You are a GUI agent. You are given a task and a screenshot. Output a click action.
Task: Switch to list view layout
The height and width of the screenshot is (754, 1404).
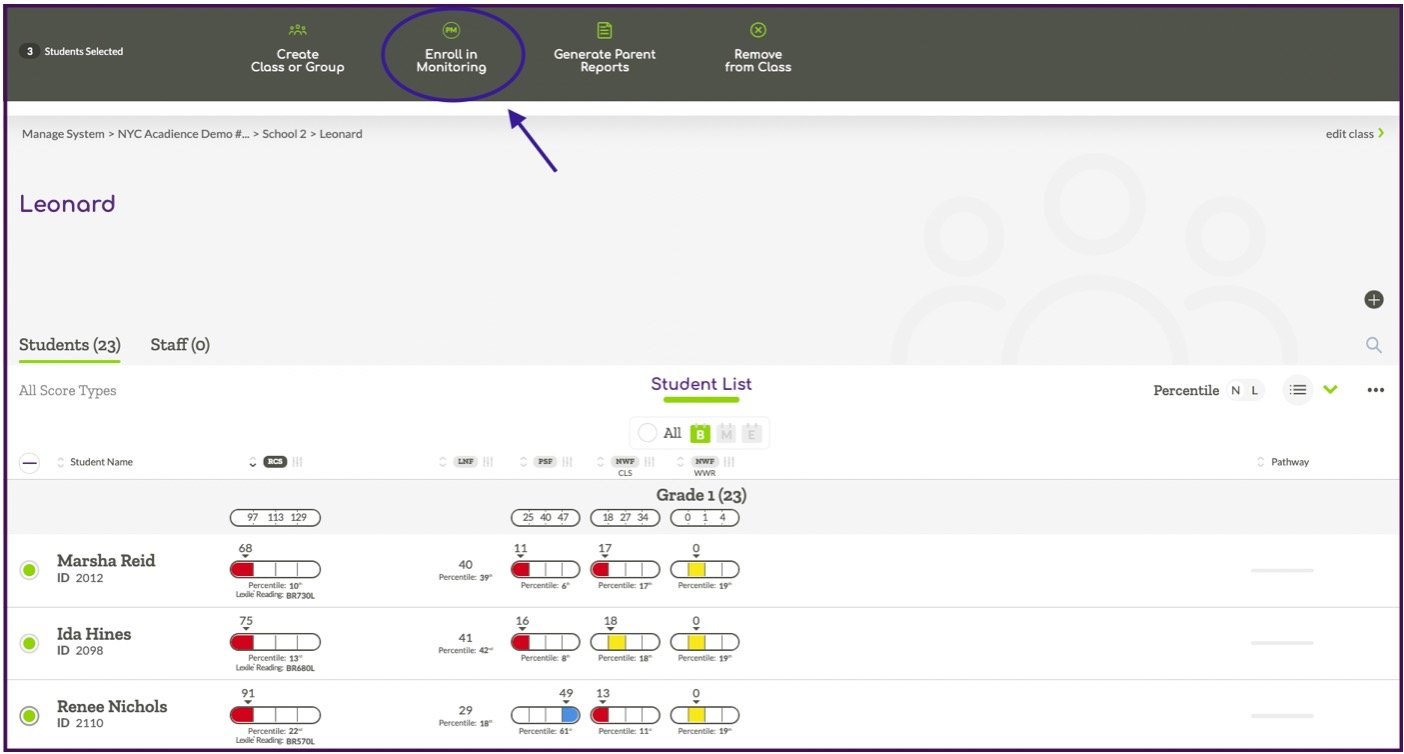tap(1297, 390)
